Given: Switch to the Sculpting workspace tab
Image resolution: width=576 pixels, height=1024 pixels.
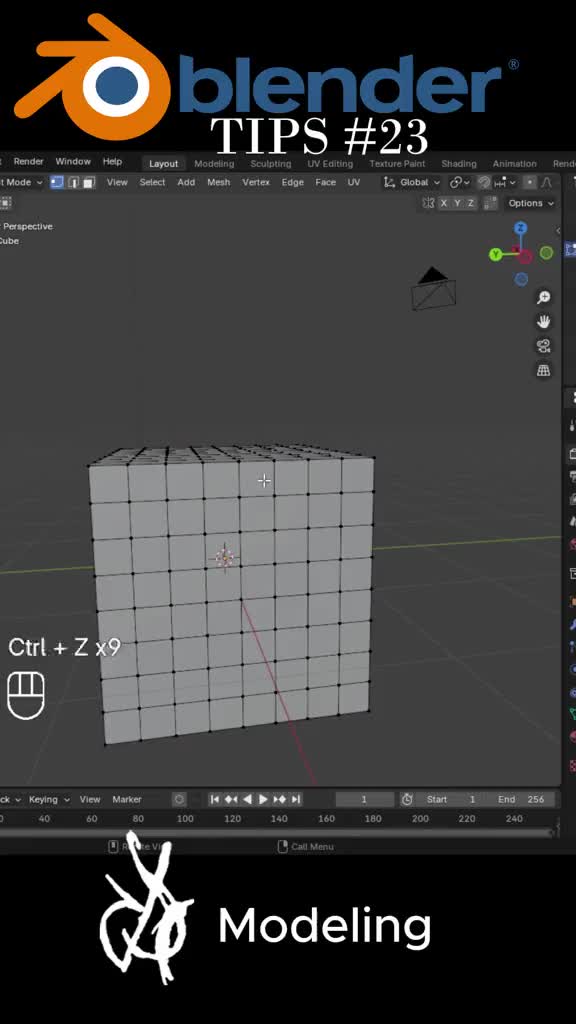Looking at the screenshot, I should [x=270, y=164].
